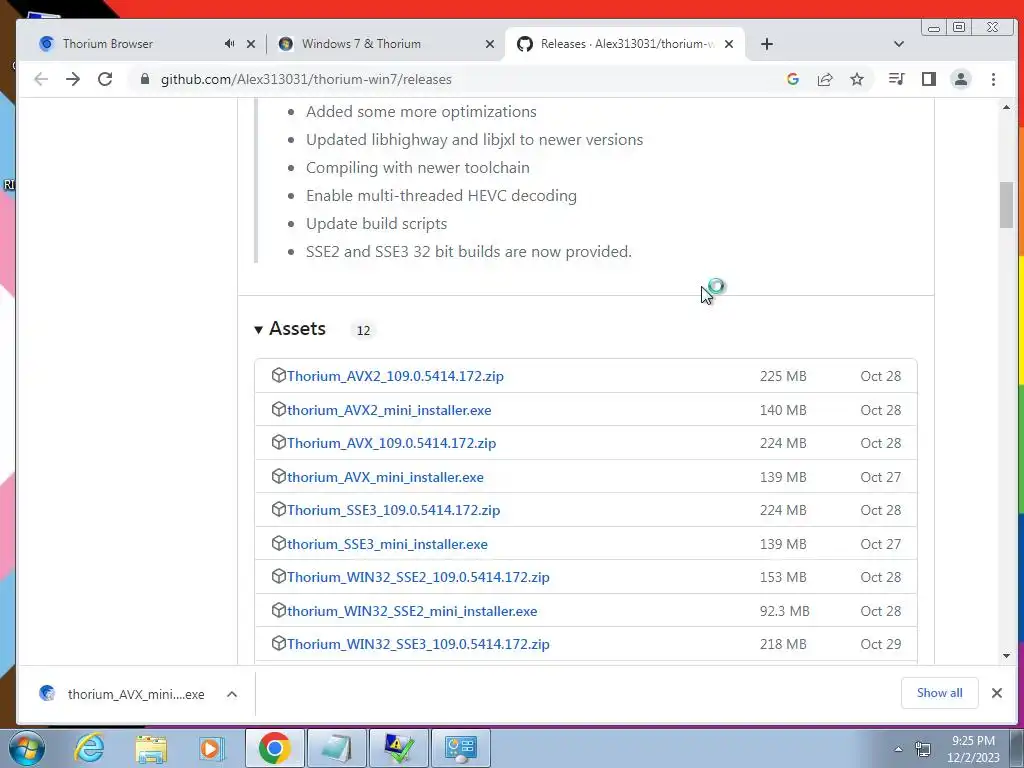Screen dimensions: 1024x768
Task: Download Thorium_AVX_109.0.5414.172.zip
Action: [x=391, y=443]
